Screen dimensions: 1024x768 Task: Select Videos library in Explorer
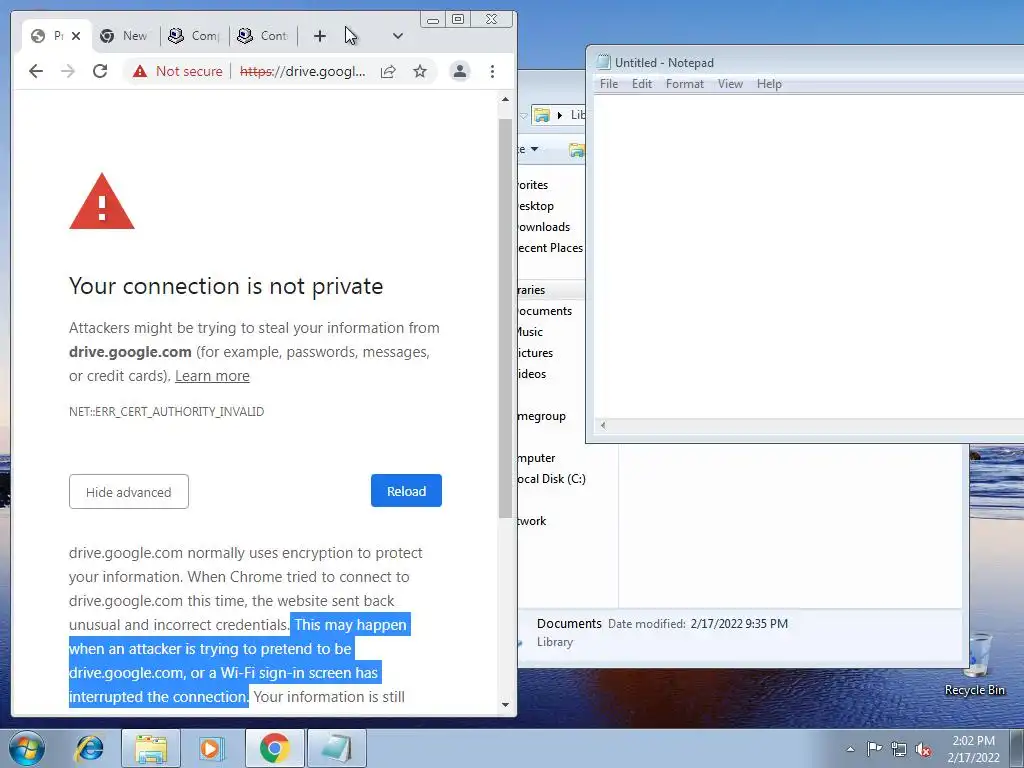(532, 374)
